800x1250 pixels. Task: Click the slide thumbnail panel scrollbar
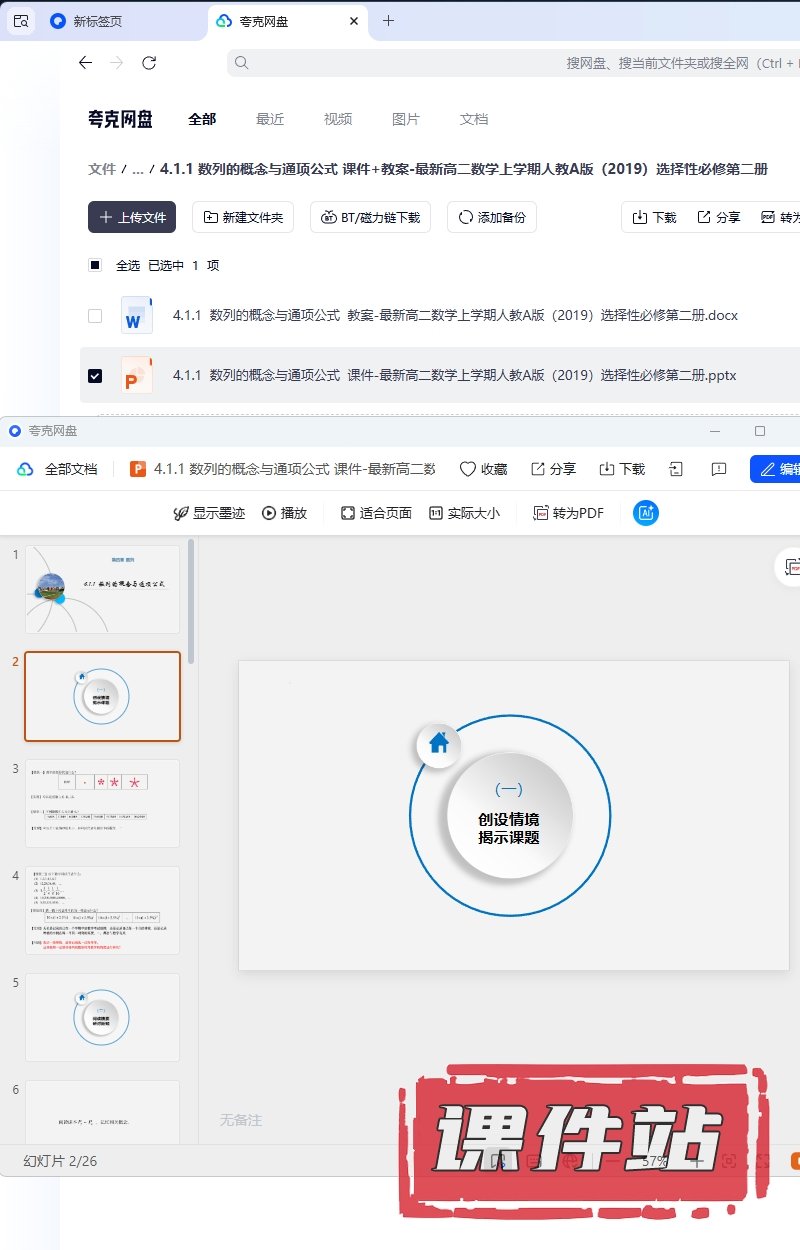click(x=191, y=600)
